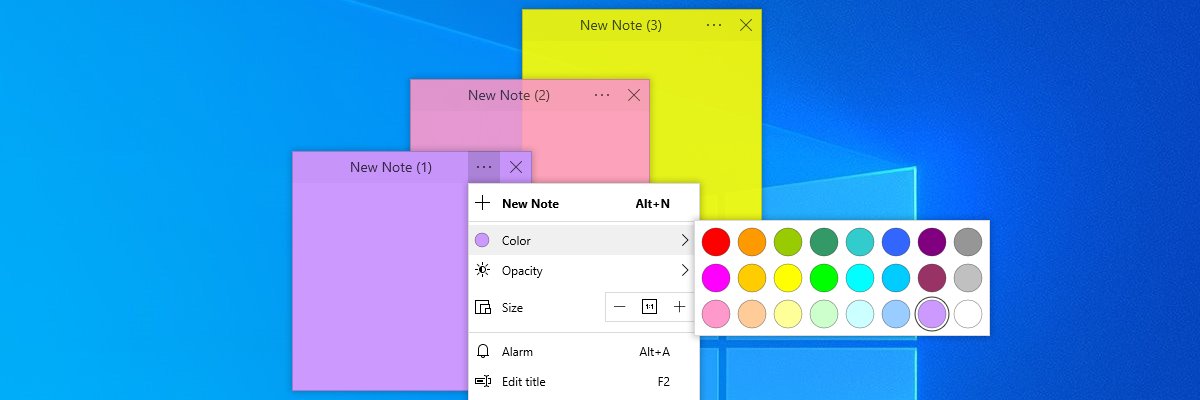1200x400 pixels.
Task: Choose the sky blue swatch in middle row
Action: [x=896, y=277]
